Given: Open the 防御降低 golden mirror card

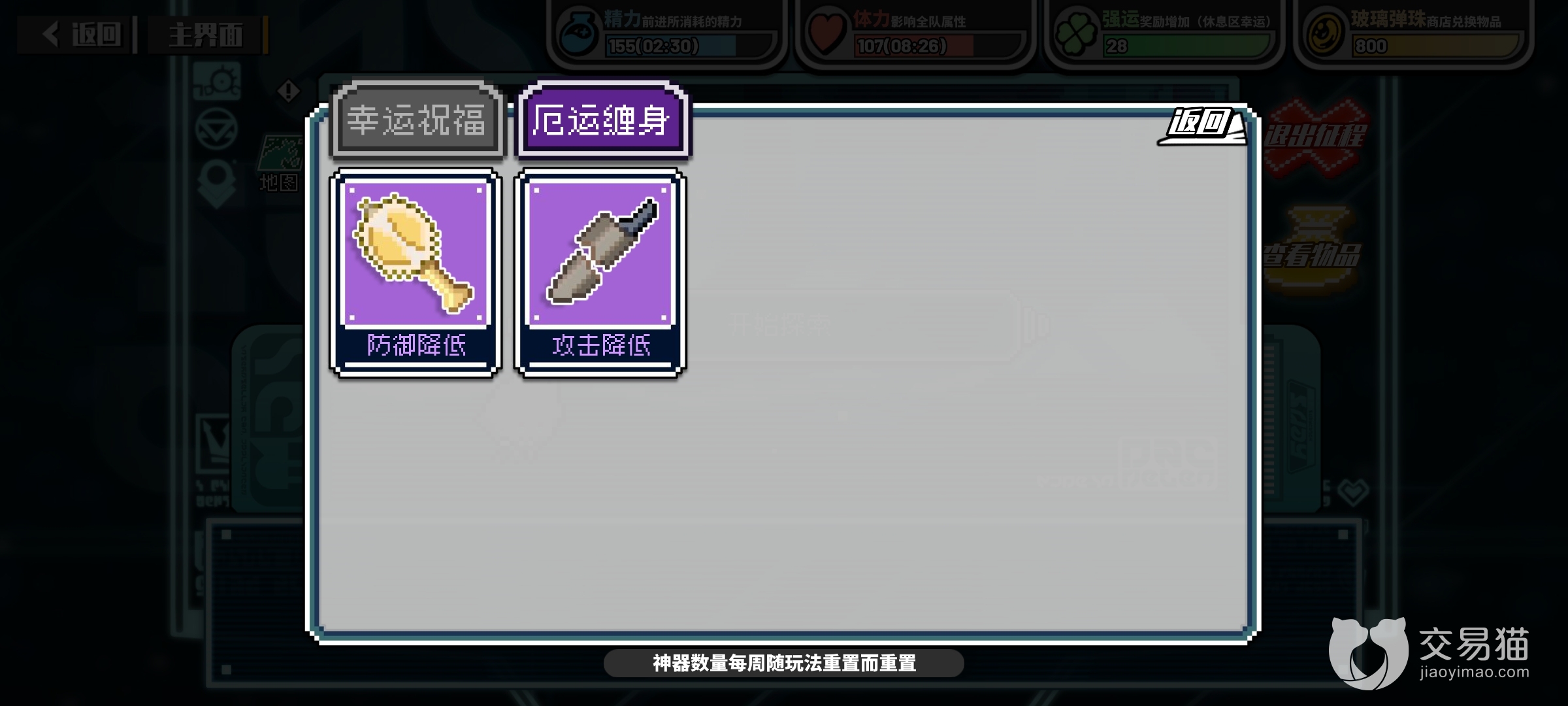Looking at the screenshot, I should click(416, 272).
